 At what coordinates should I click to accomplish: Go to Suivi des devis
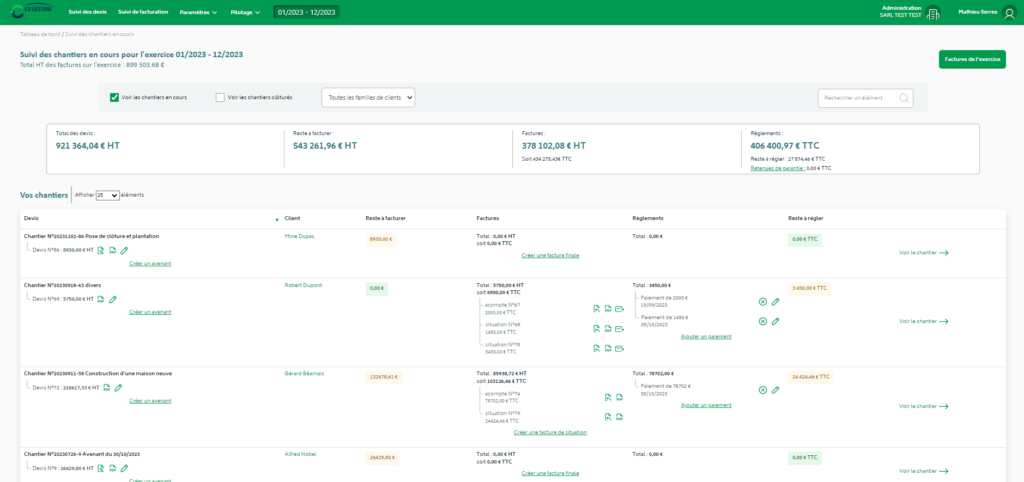[x=88, y=12]
